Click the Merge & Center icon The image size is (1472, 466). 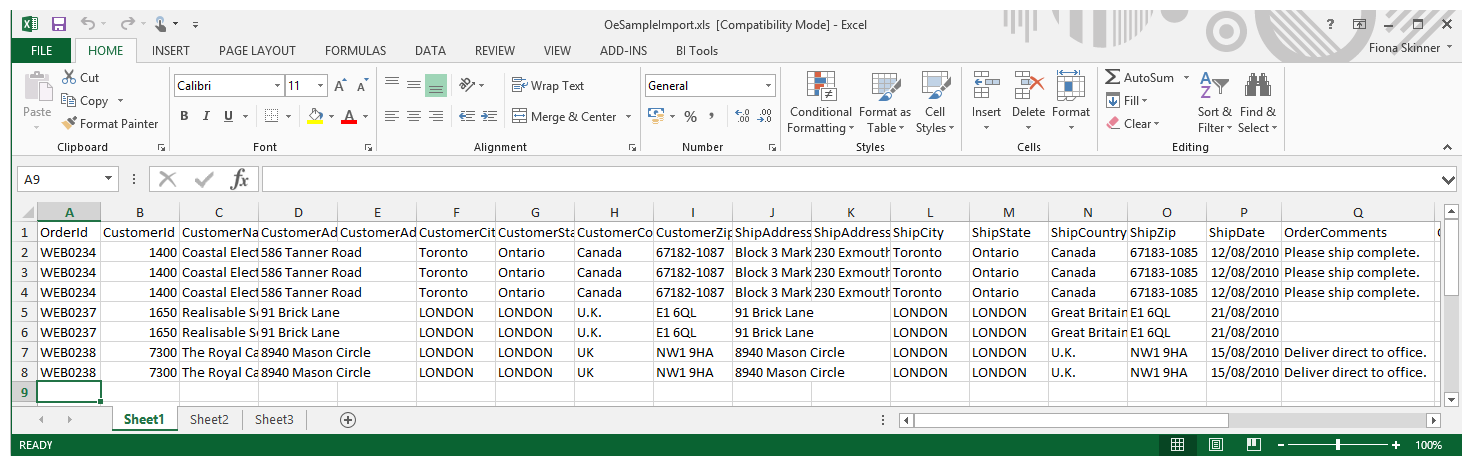[520, 117]
